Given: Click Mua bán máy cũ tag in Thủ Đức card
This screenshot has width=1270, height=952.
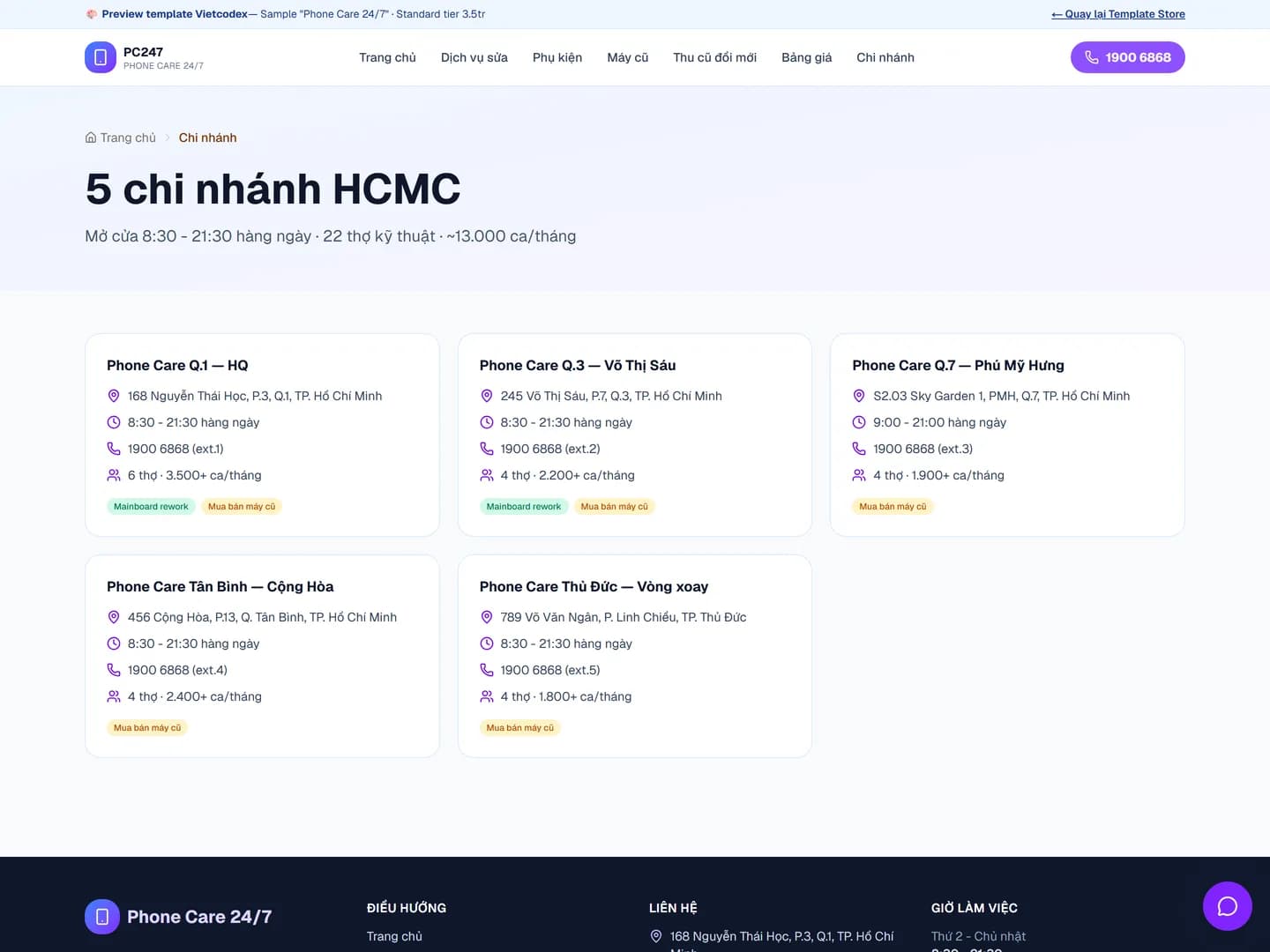Looking at the screenshot, I should (520, 727).
